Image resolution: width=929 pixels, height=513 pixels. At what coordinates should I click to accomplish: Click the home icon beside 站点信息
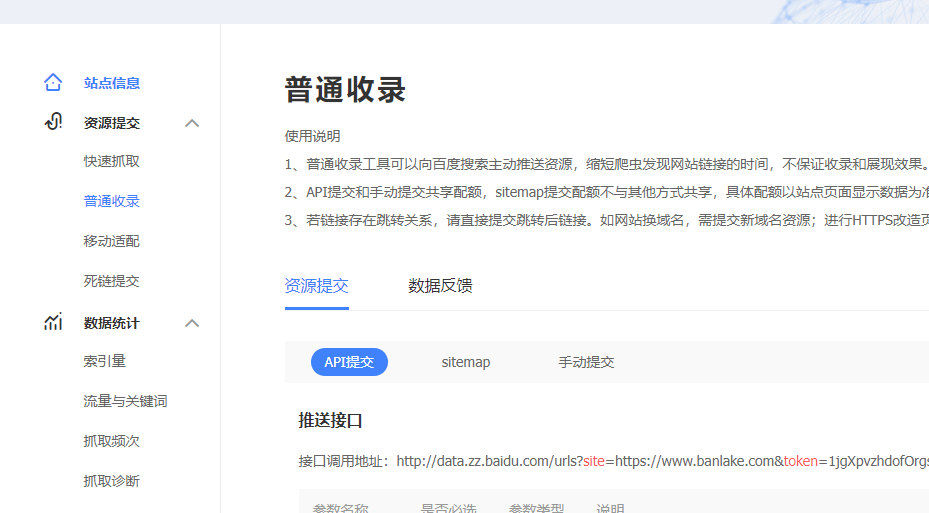pos(53,82)
